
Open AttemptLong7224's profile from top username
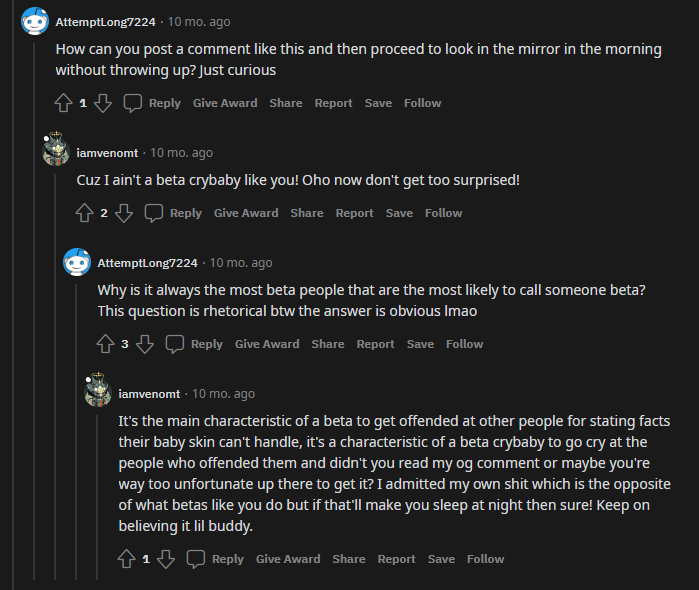105,21
